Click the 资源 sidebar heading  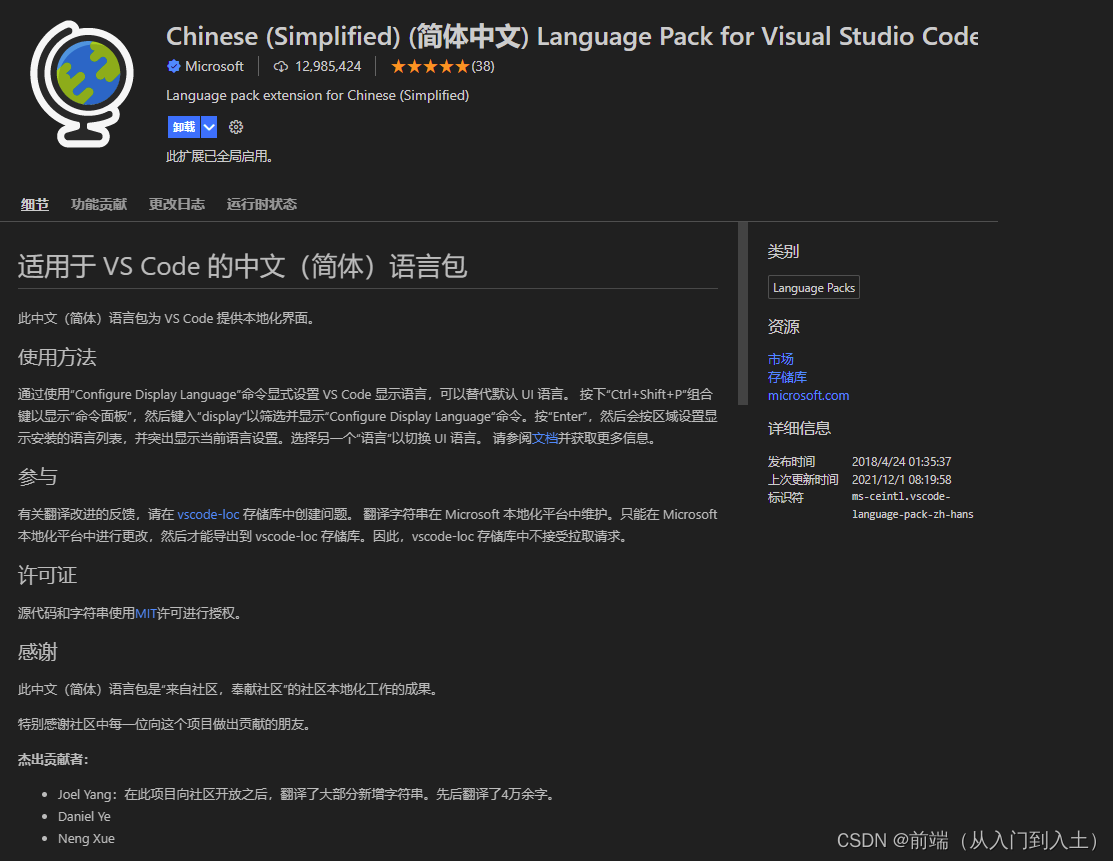click(x=784, y=327)
